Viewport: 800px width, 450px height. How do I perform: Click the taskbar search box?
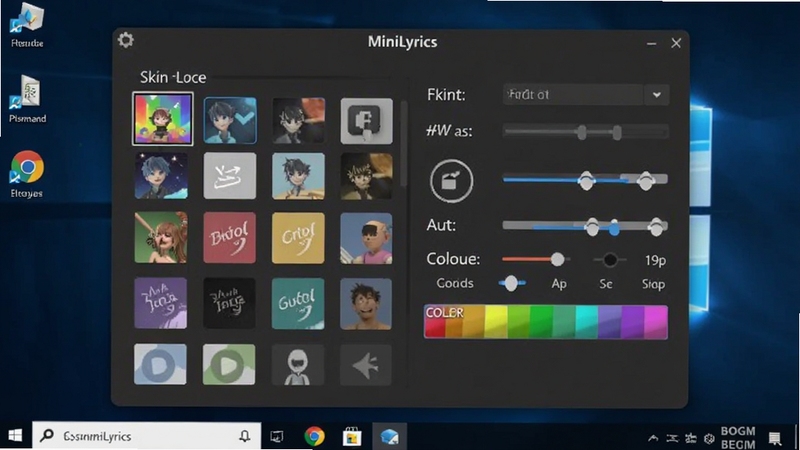pos(147,436)
